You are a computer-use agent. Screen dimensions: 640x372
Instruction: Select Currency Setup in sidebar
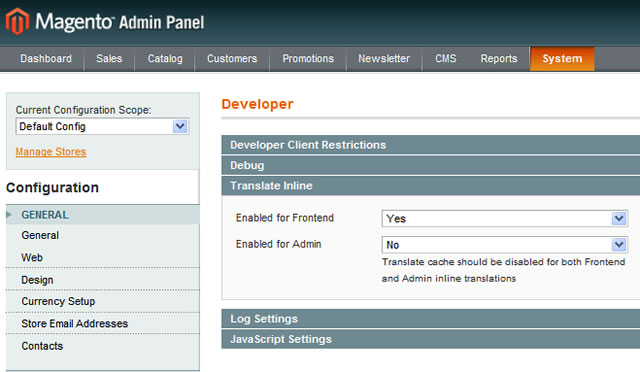[x=58, y=301]
